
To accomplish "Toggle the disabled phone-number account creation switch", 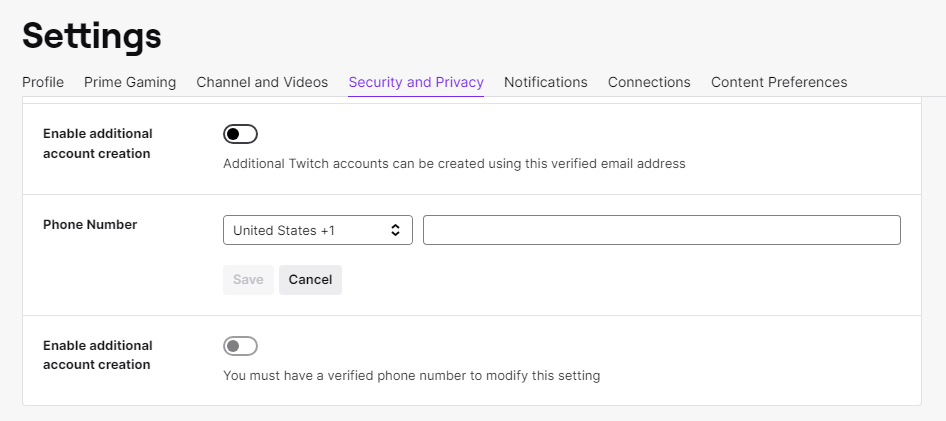I will (x=240, y=346).
